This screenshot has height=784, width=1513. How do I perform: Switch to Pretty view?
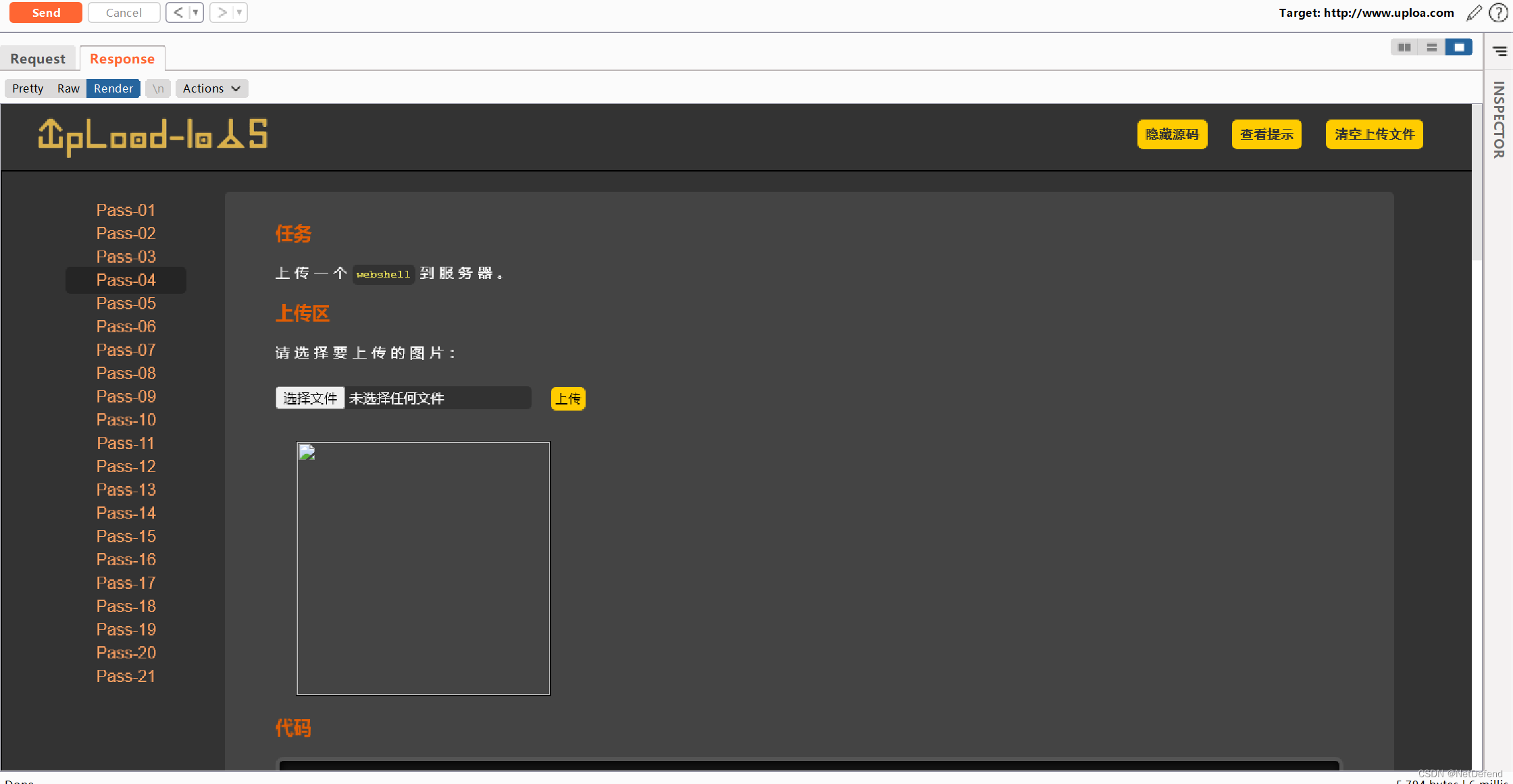(x=28, y=88)
